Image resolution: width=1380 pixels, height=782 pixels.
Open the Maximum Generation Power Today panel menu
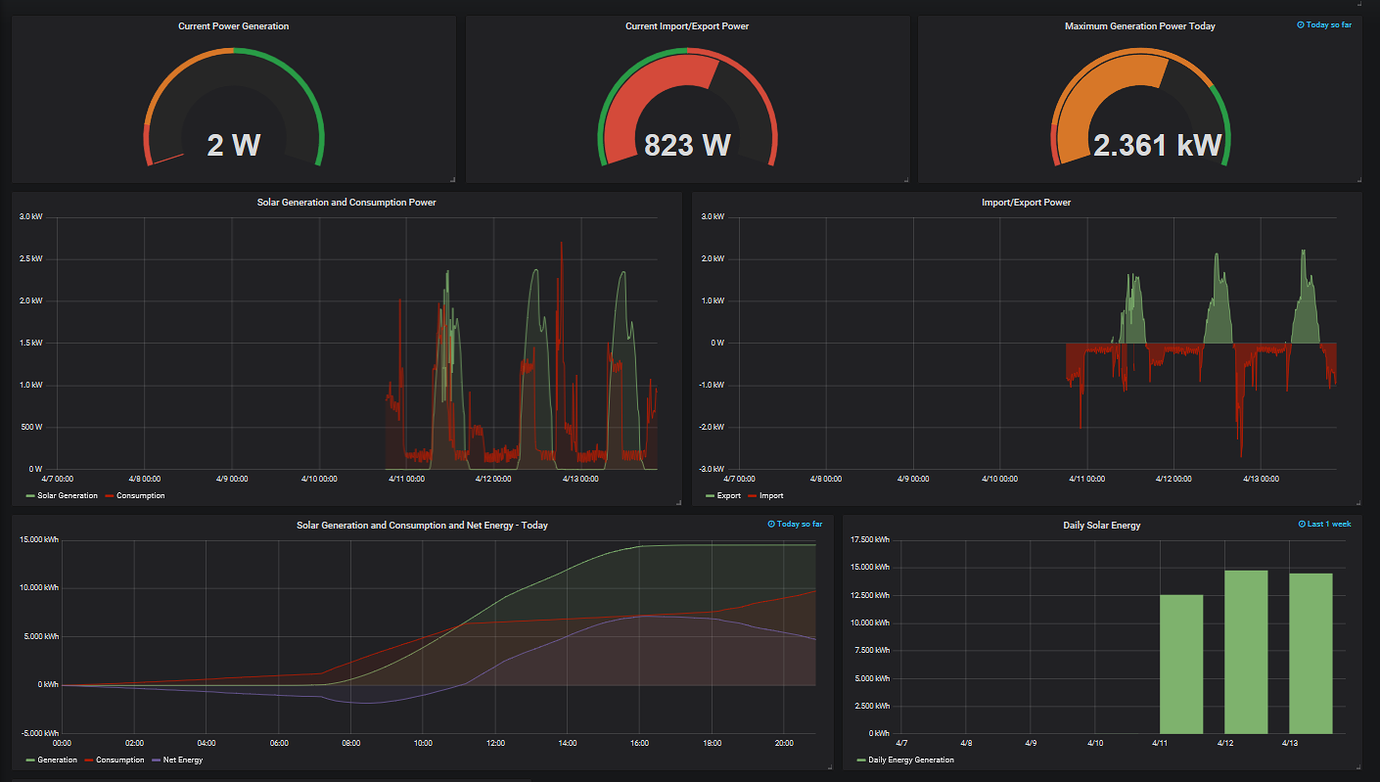tap(1139, 25)
